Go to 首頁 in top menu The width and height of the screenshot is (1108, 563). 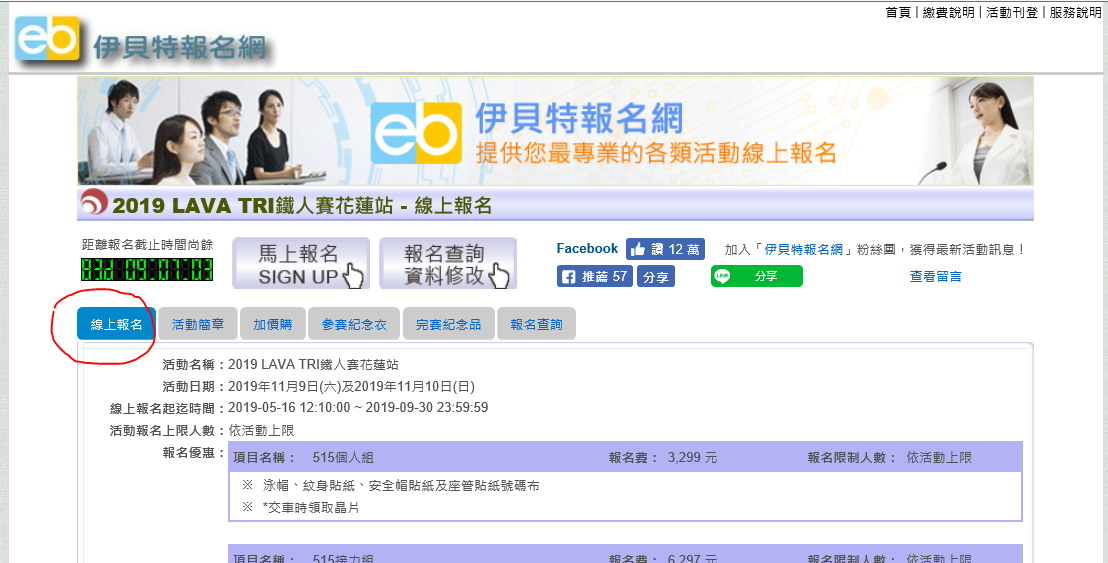[x=898, y=12]
